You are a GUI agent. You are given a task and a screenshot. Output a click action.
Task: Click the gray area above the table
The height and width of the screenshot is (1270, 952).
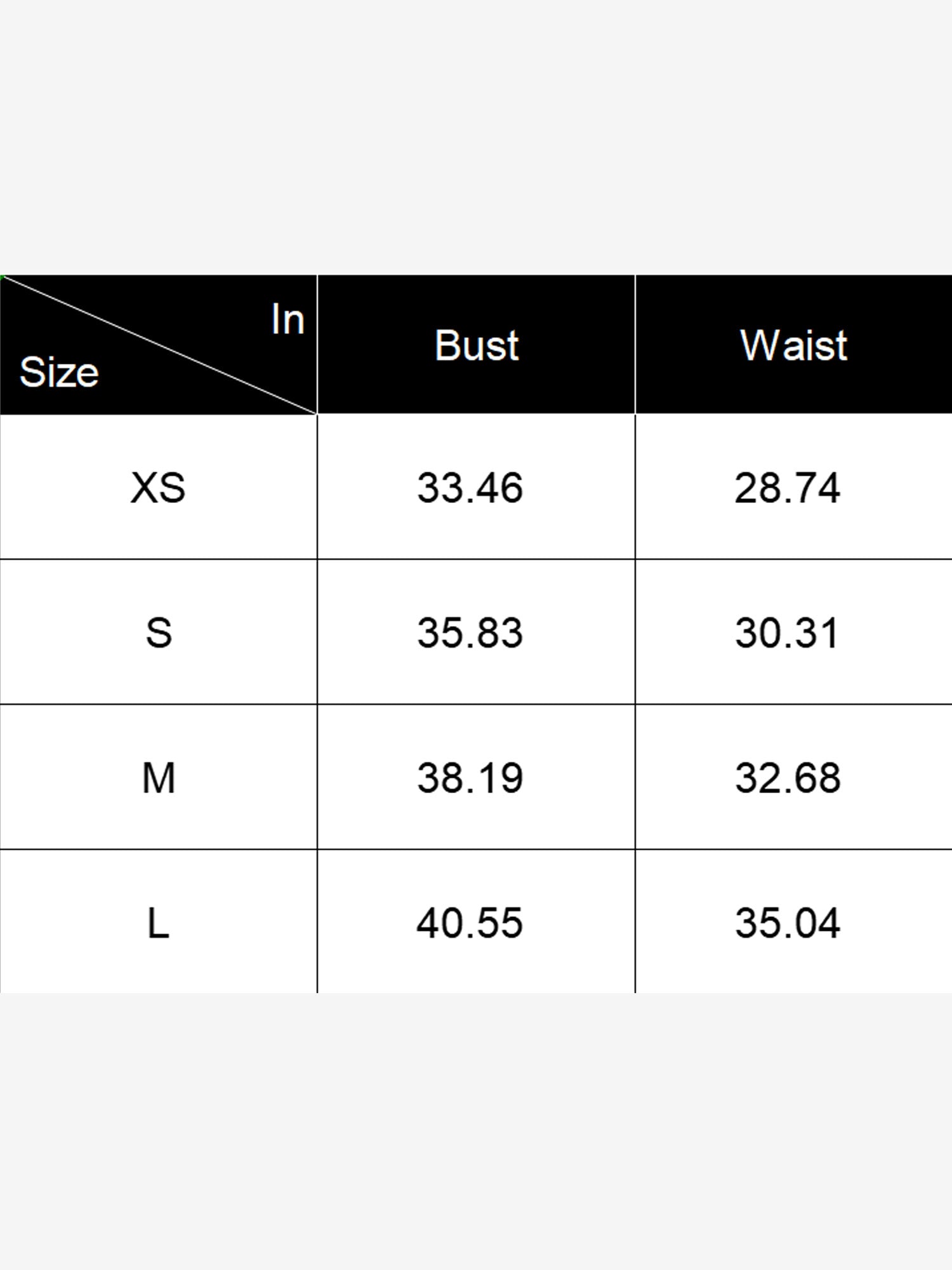476,137
